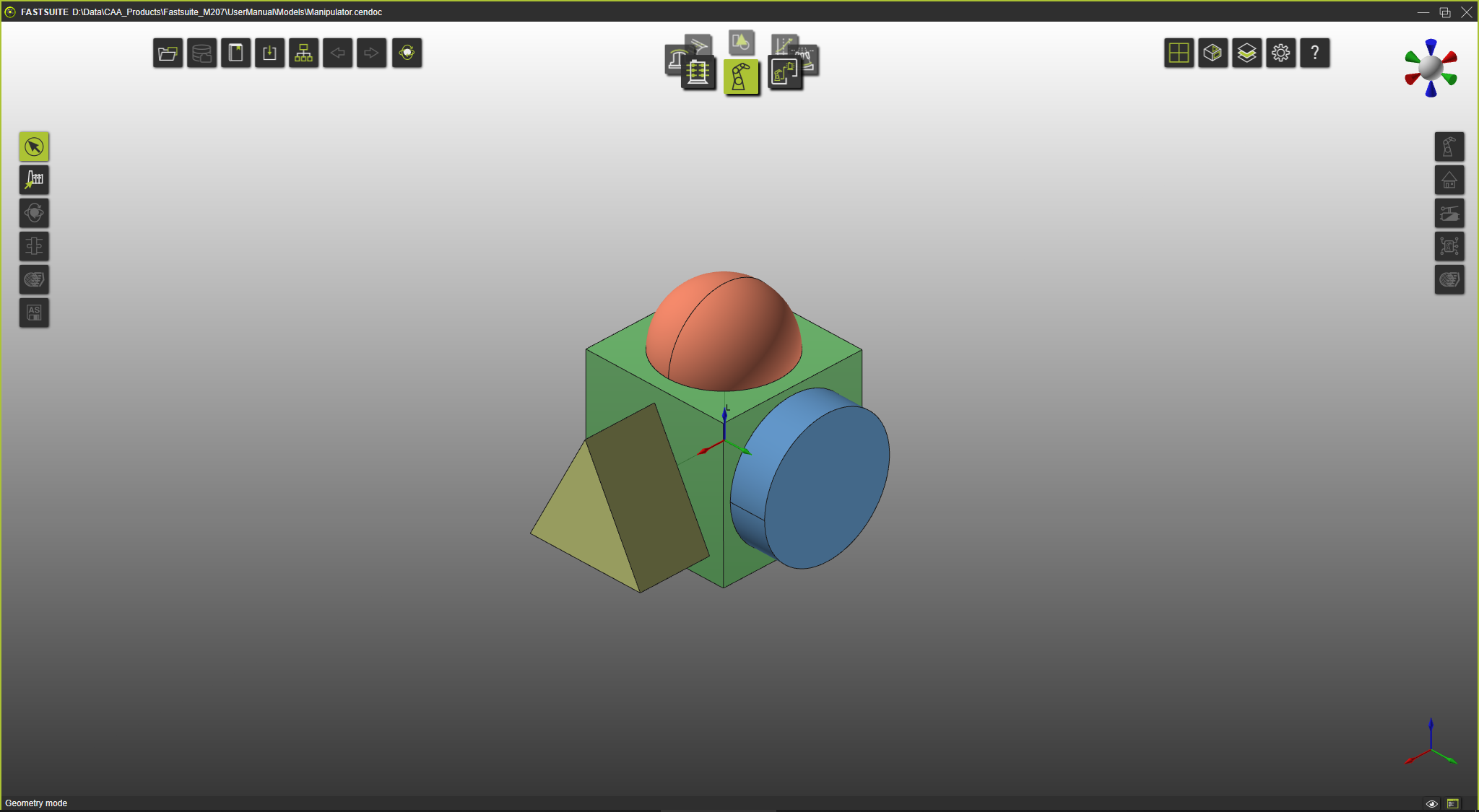The width and height of the screenshot is (1479, 812).
Task: Open Help with the question mark button
Action: [1314, 53]
